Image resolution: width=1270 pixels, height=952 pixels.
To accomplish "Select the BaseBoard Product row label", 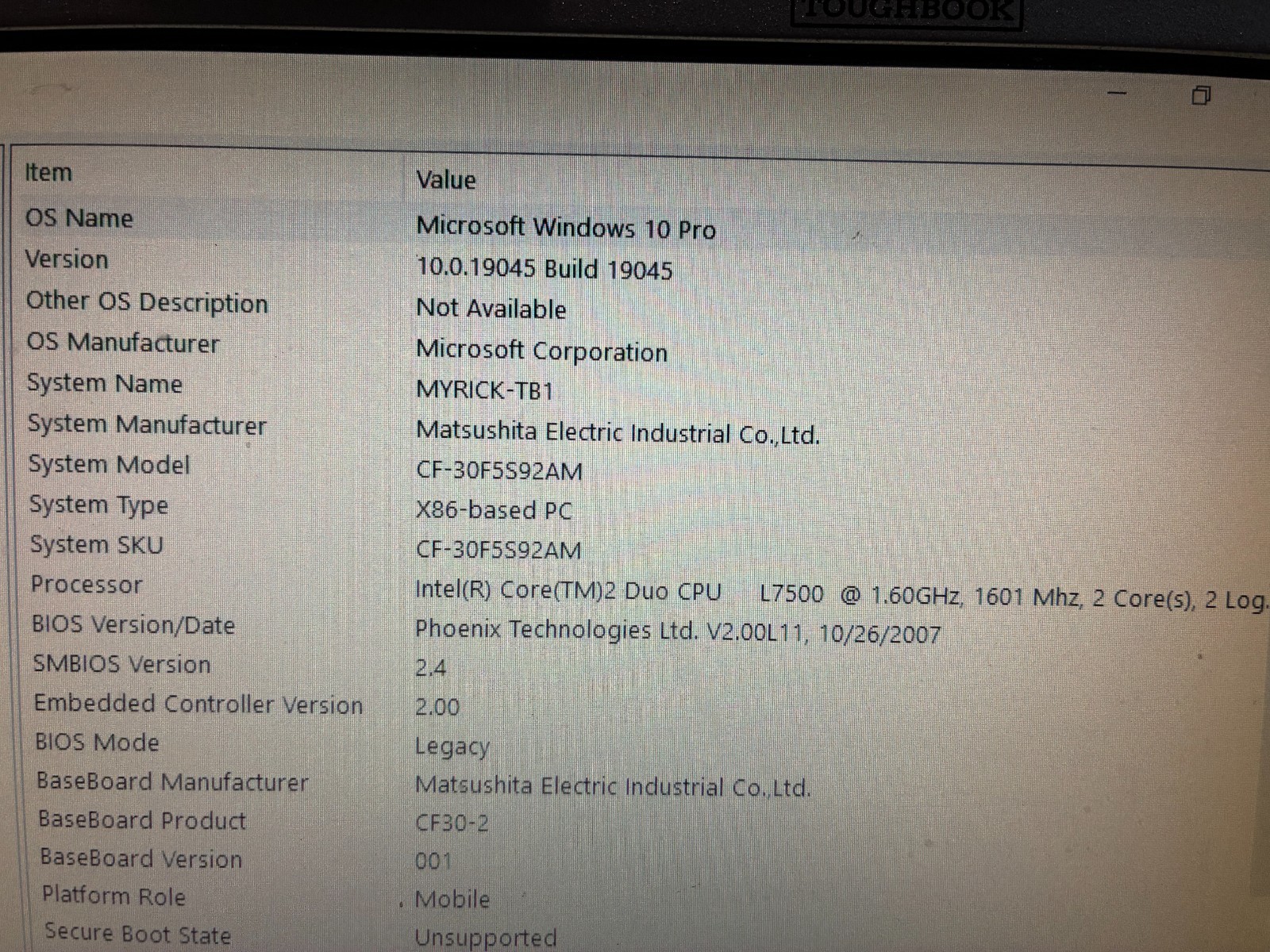I will [142, 820].
